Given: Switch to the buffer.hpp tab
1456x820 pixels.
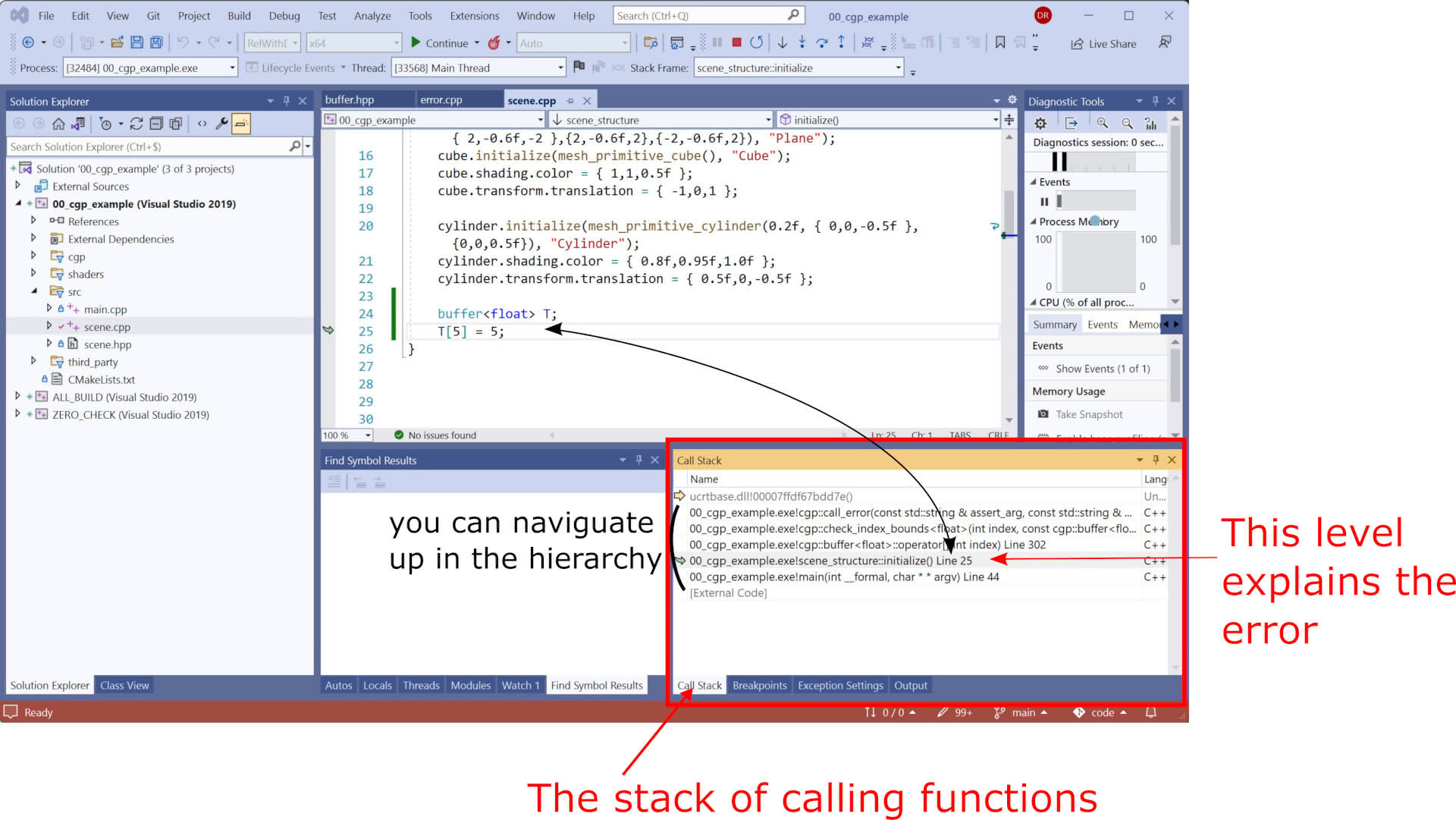Looking at the screenshot, I should (350, 100).
